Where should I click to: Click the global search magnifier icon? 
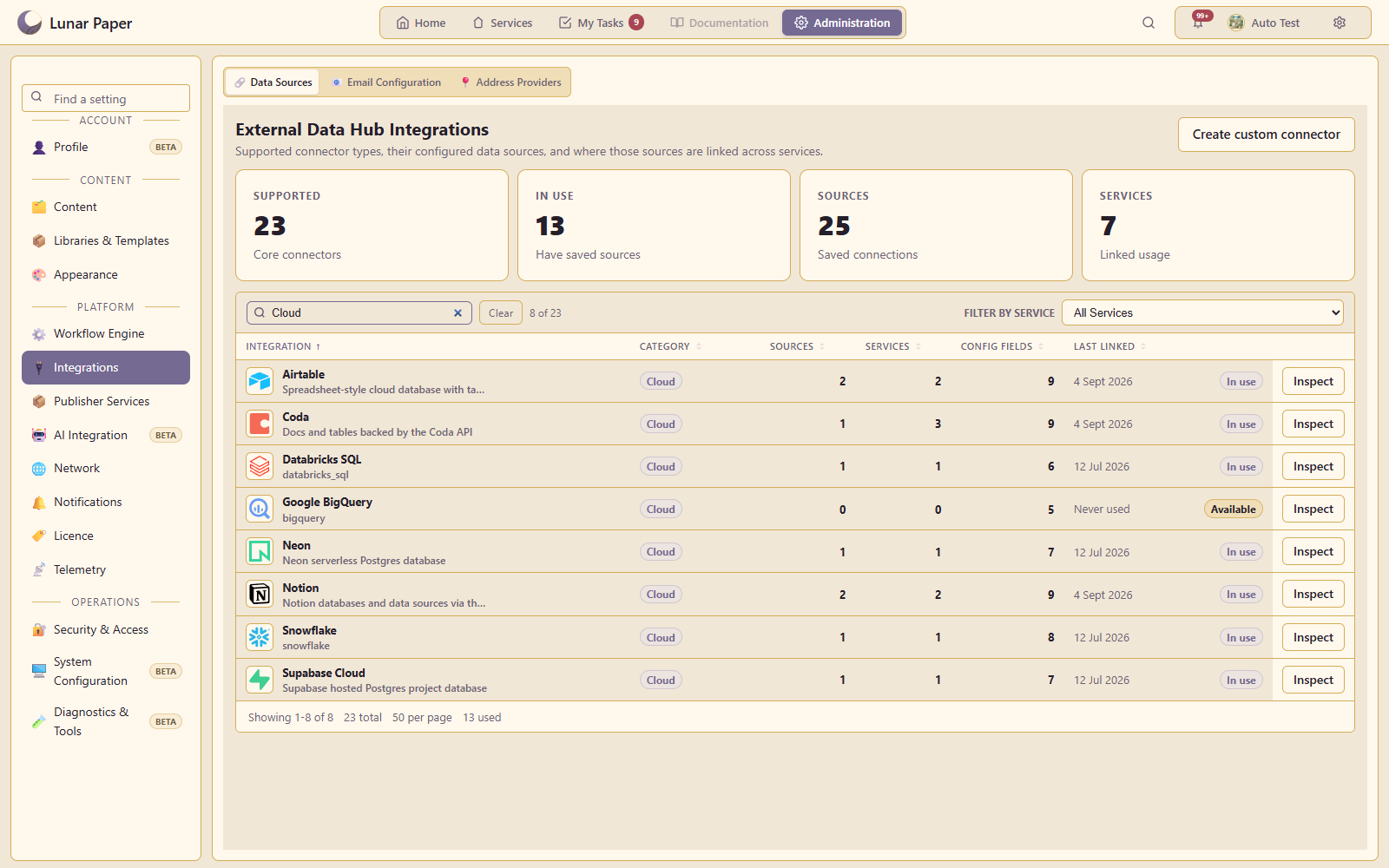tap(1149, 23)
